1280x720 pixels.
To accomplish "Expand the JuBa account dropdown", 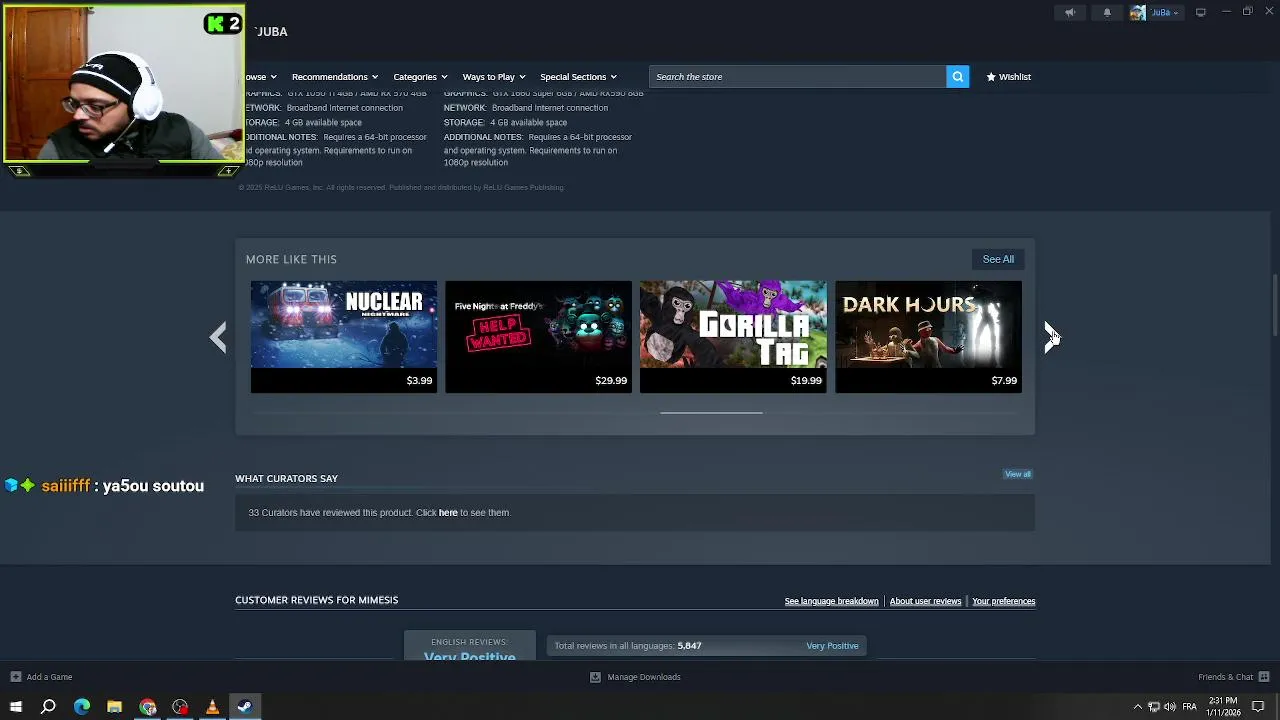I will [x=1165, y=12].
